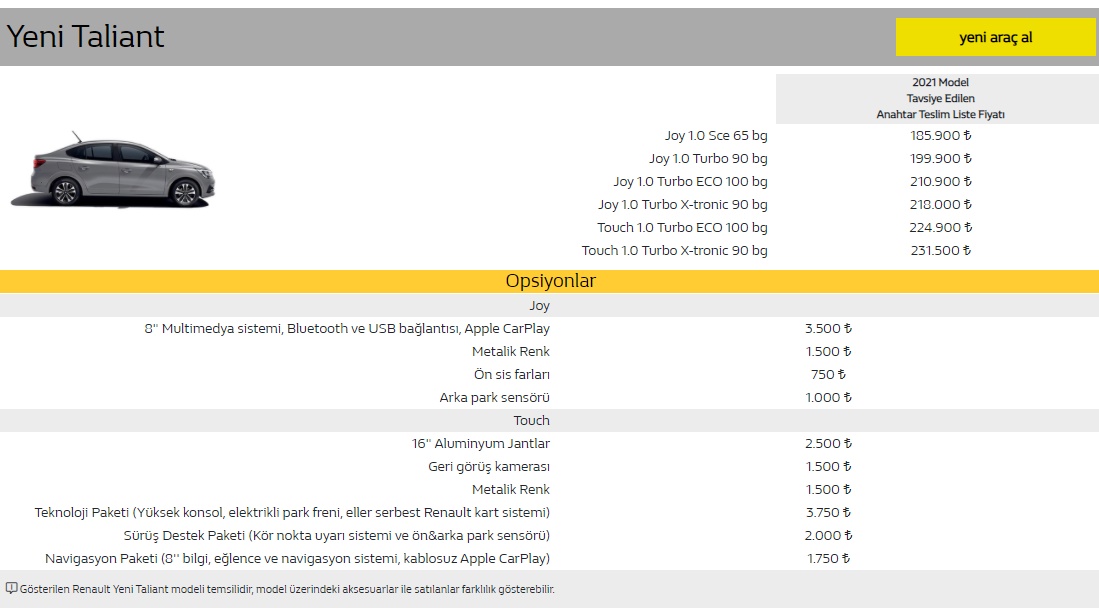
Task: Click the price "185.900 ₺"
Action: click(x=941, y=135)
